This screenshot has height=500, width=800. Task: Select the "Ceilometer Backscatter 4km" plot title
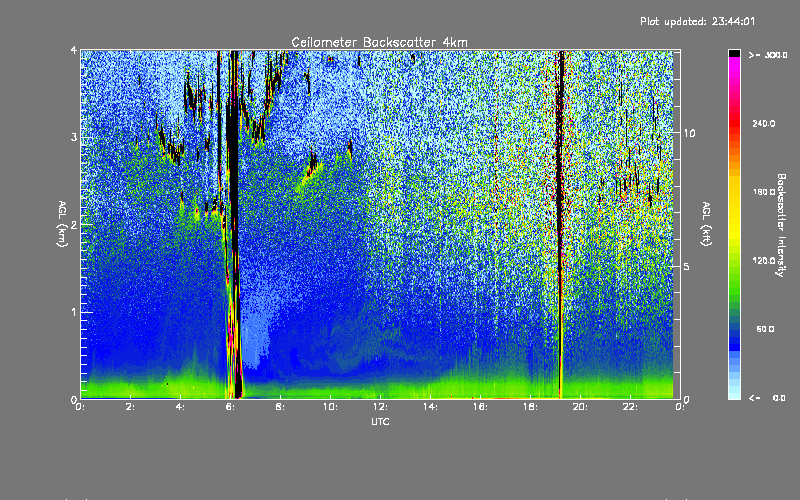[x=379, y=42]
